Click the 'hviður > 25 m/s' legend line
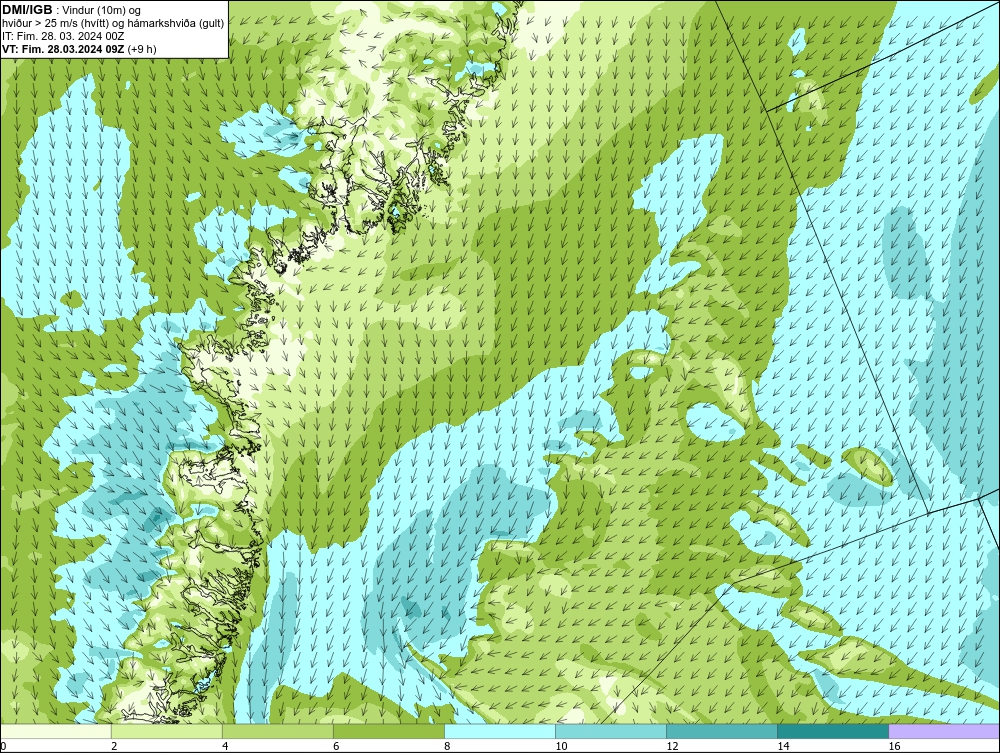The image size is (1000, 753). 114,24
